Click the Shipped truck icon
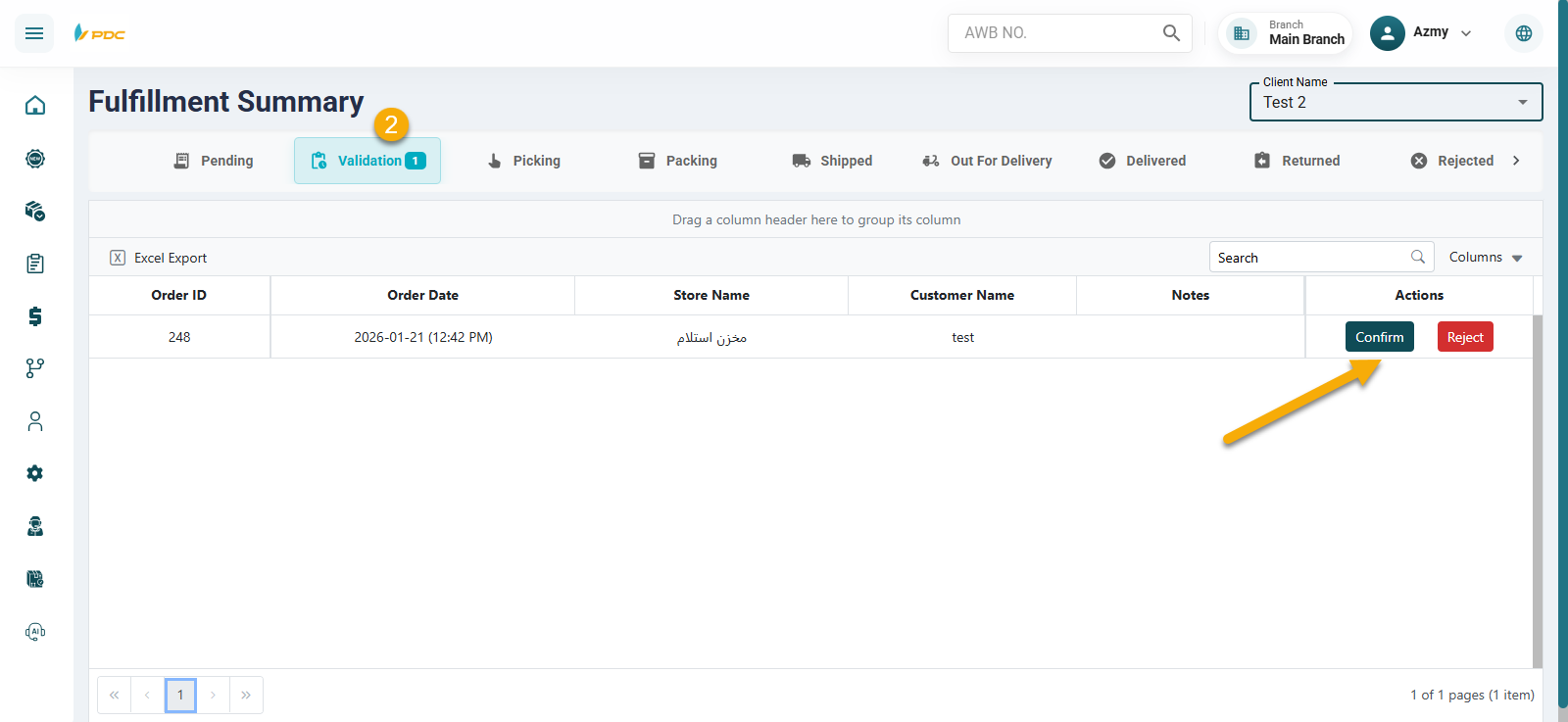 coord(802,161)
